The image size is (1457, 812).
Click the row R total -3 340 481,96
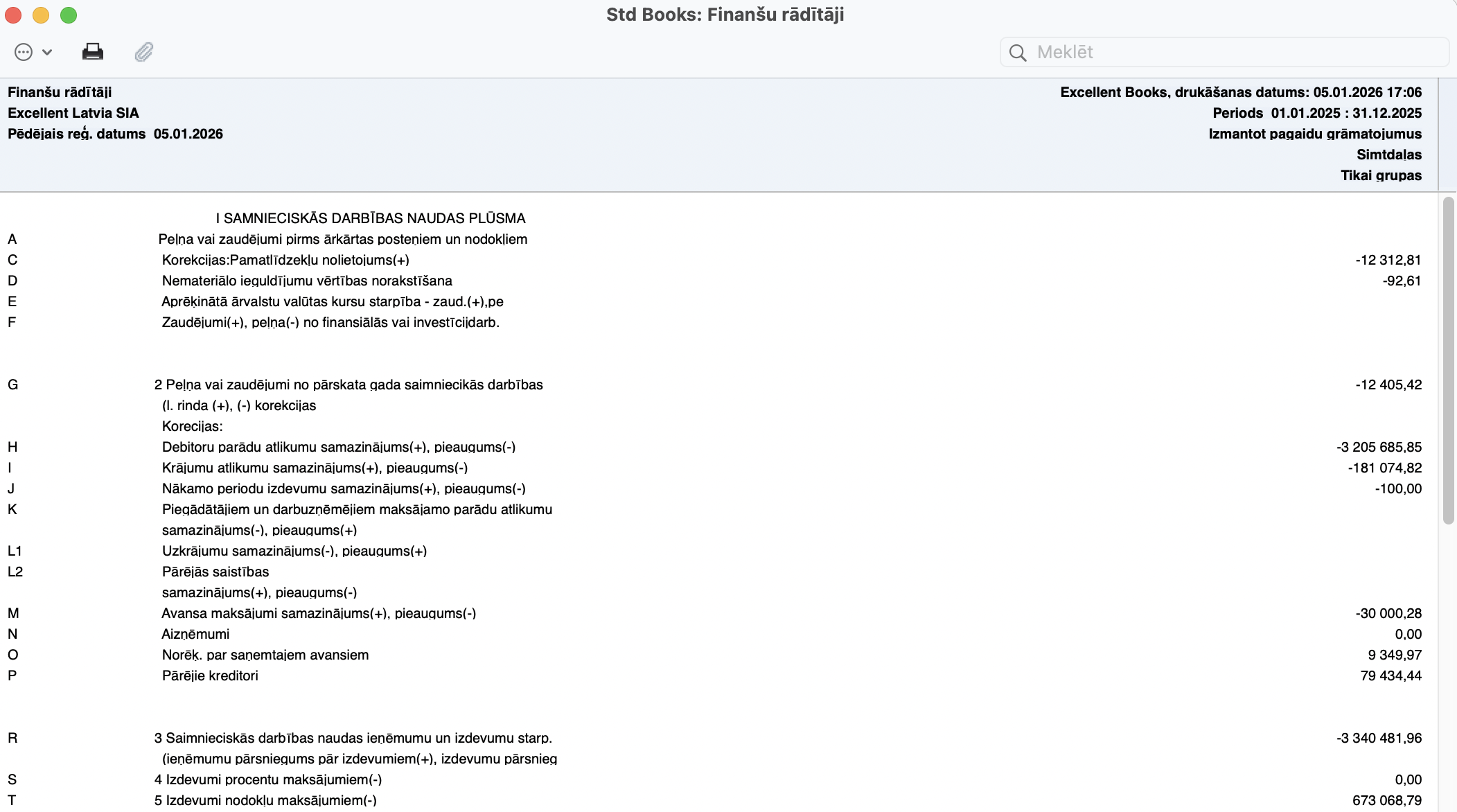(x=1379, y=738)
